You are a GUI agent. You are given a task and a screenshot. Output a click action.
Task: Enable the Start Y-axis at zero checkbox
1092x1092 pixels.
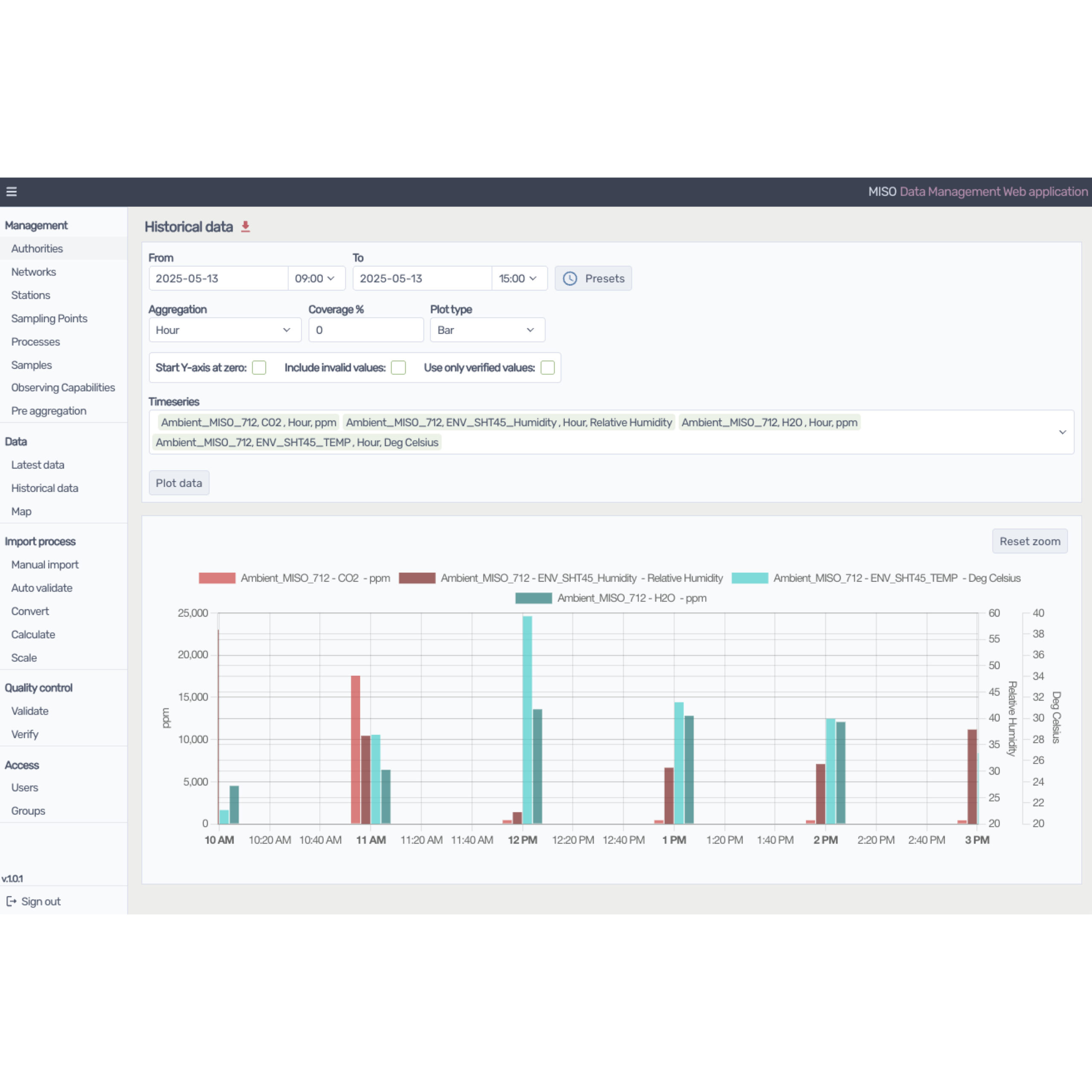[259, 367]
